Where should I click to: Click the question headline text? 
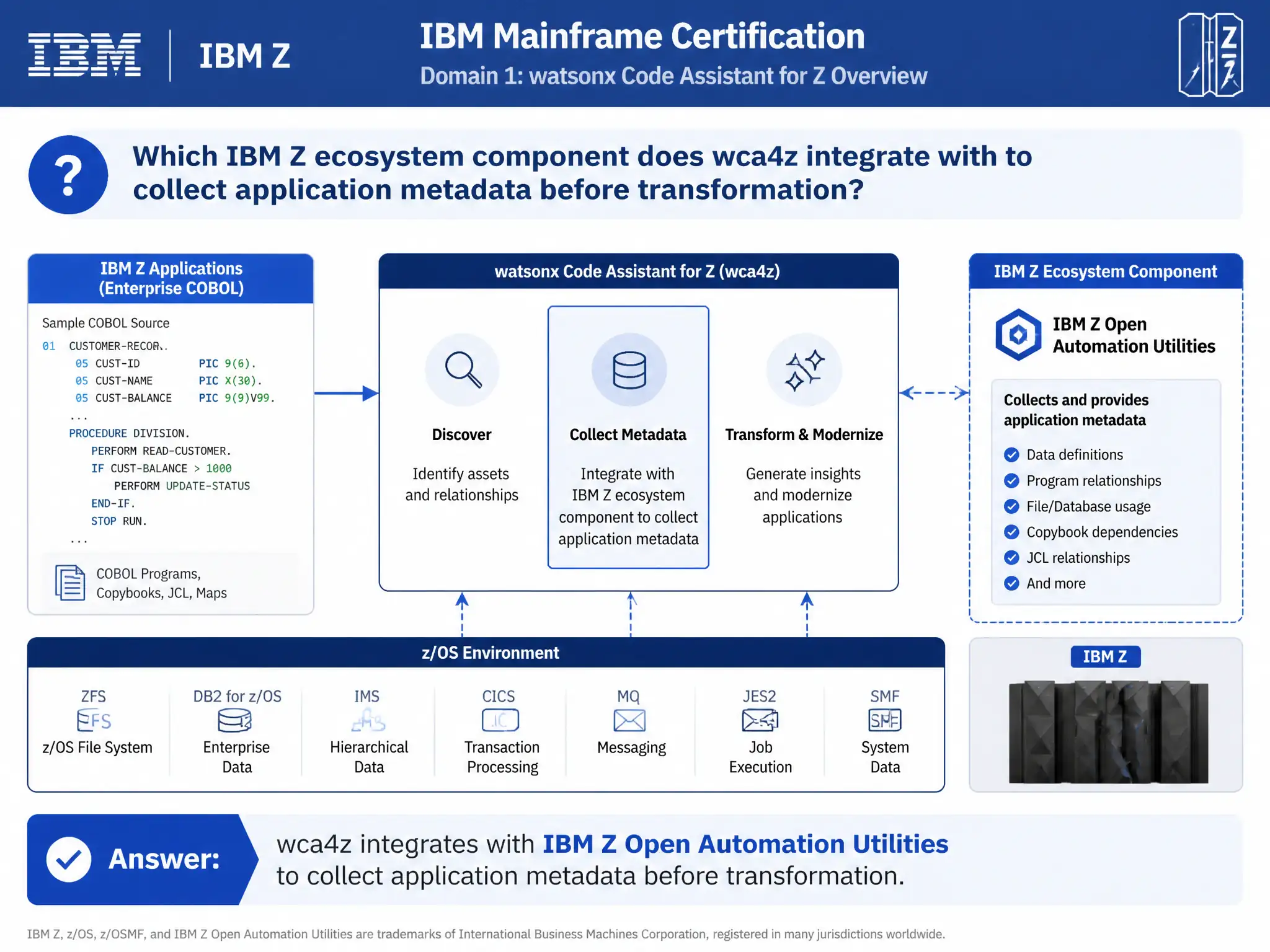tap(582, 173)
